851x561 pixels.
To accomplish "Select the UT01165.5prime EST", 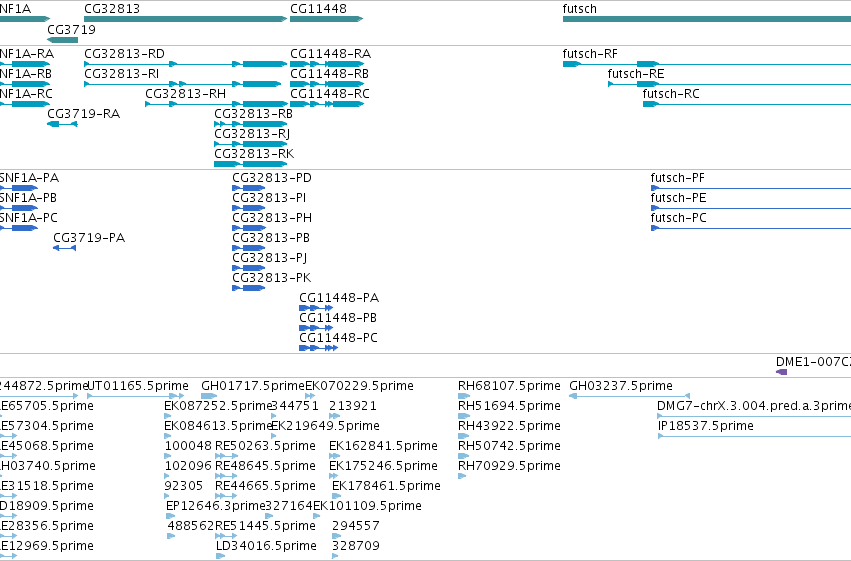I will [136, 396].
